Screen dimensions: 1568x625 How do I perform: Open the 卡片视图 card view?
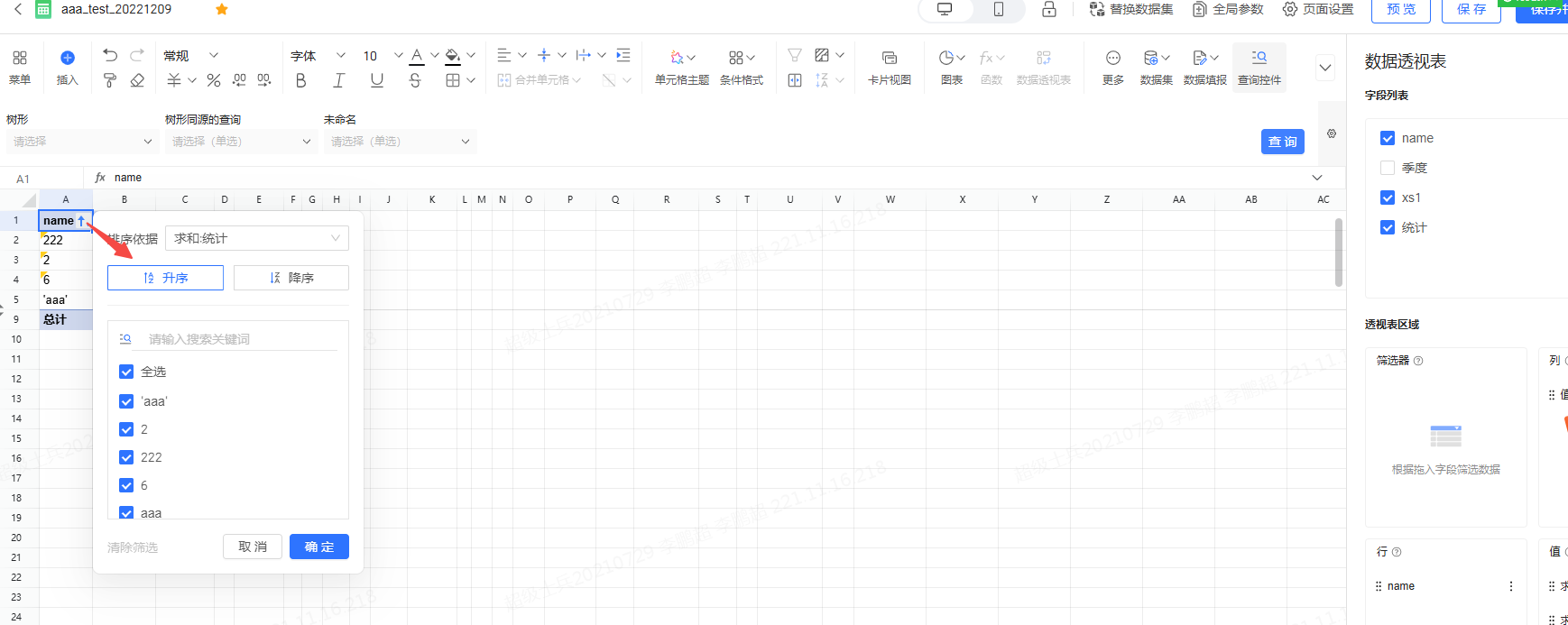[889, 68]
